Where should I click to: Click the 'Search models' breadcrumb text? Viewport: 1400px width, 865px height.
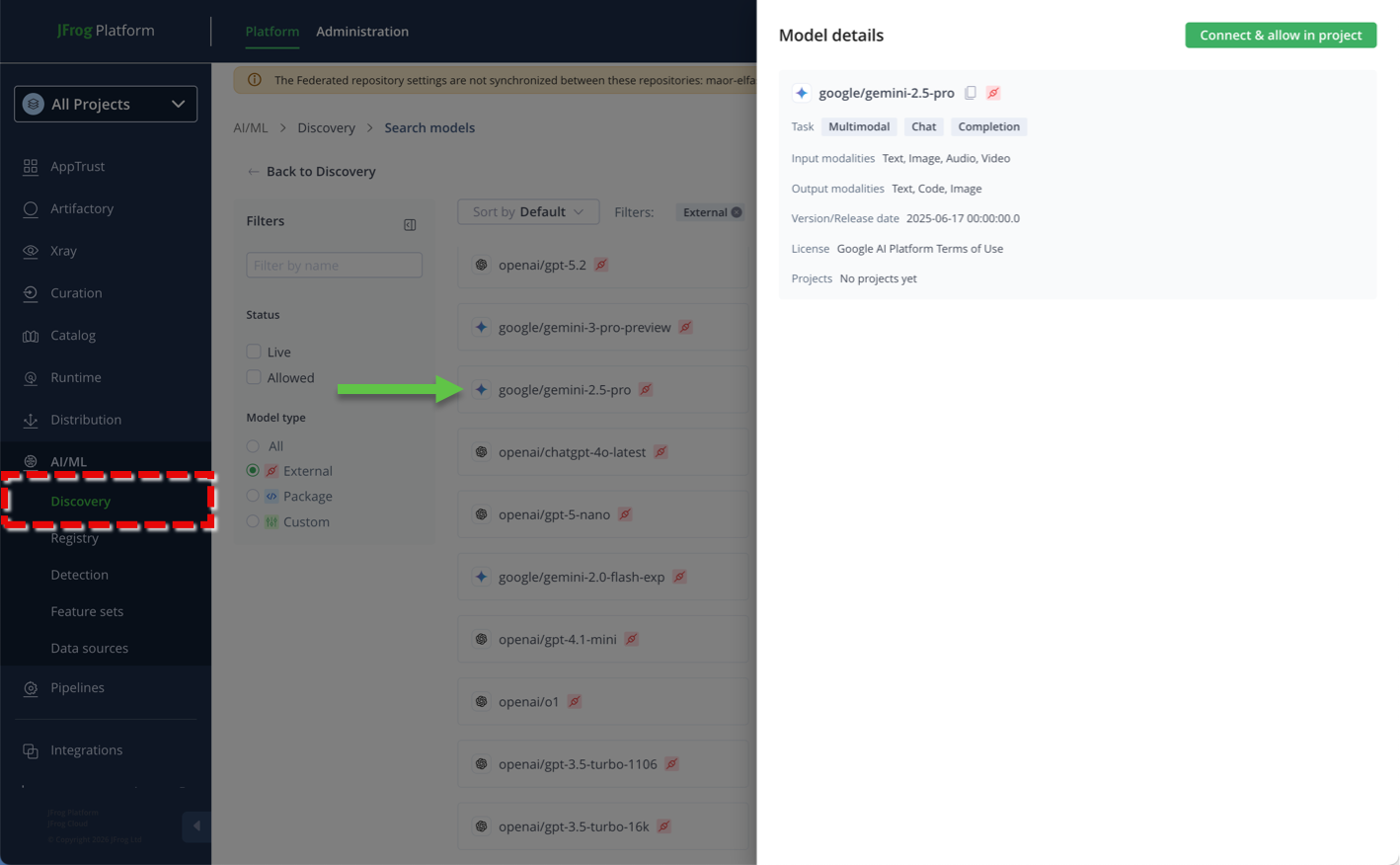pos(429,127)
